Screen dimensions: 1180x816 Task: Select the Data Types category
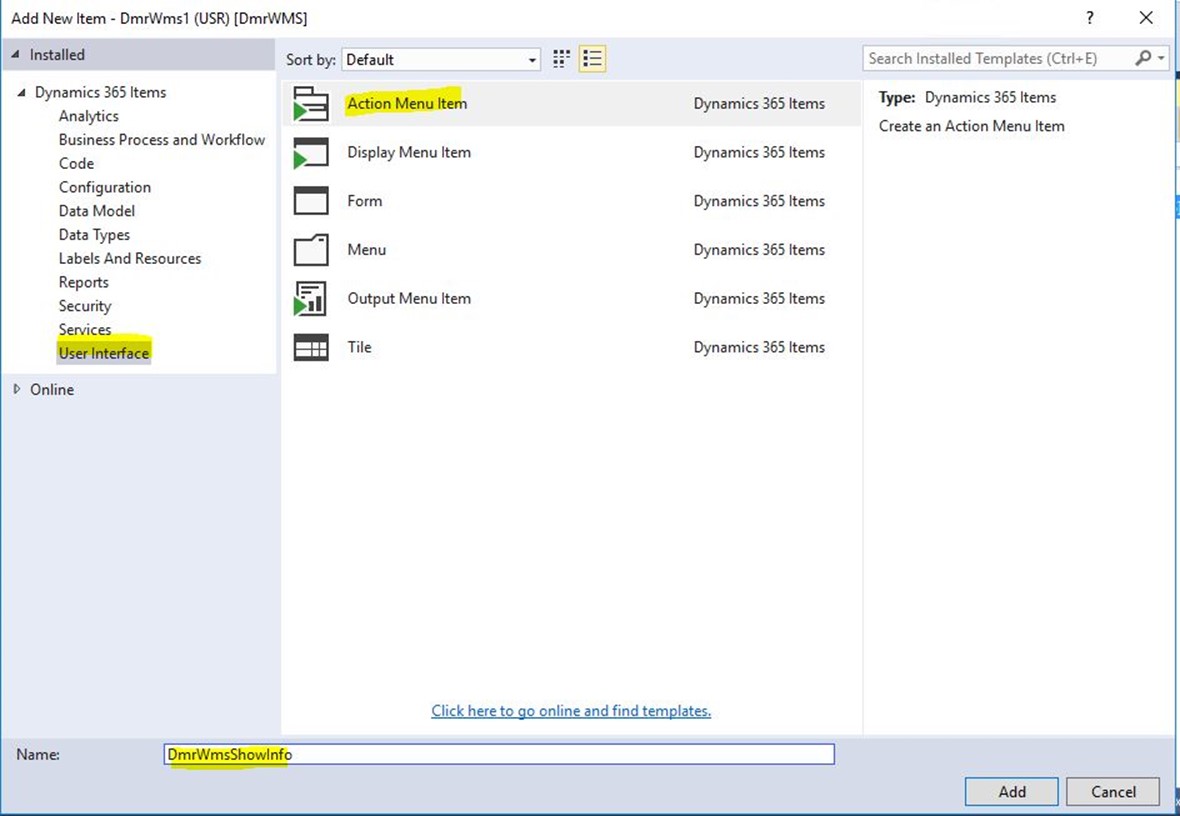point(94,235)
